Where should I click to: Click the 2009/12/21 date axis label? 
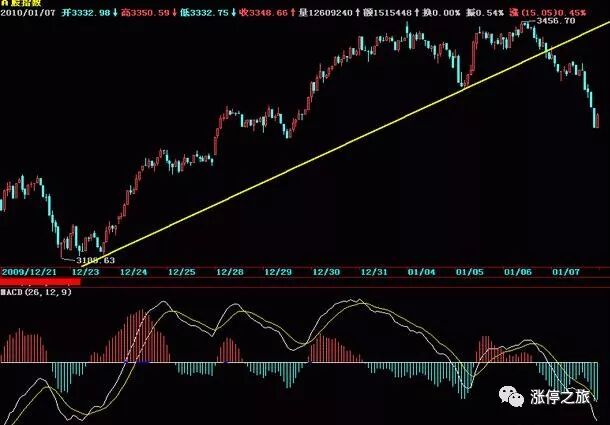pyautogui.click(x=29, y=272)
